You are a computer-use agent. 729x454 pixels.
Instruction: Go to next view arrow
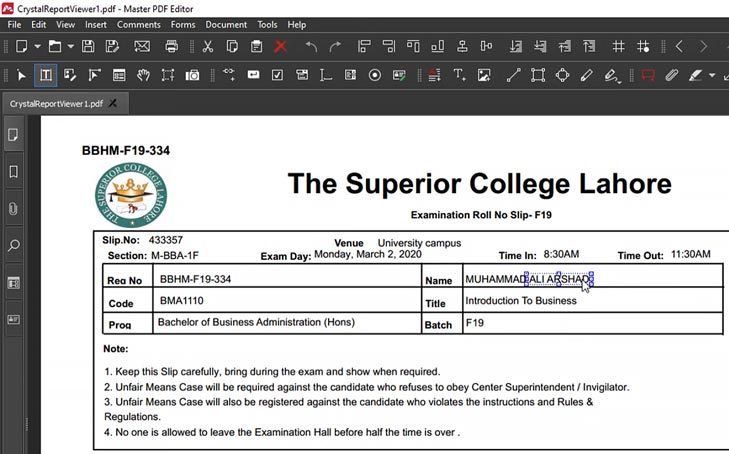pyautogui.click(x=703, y=46)
